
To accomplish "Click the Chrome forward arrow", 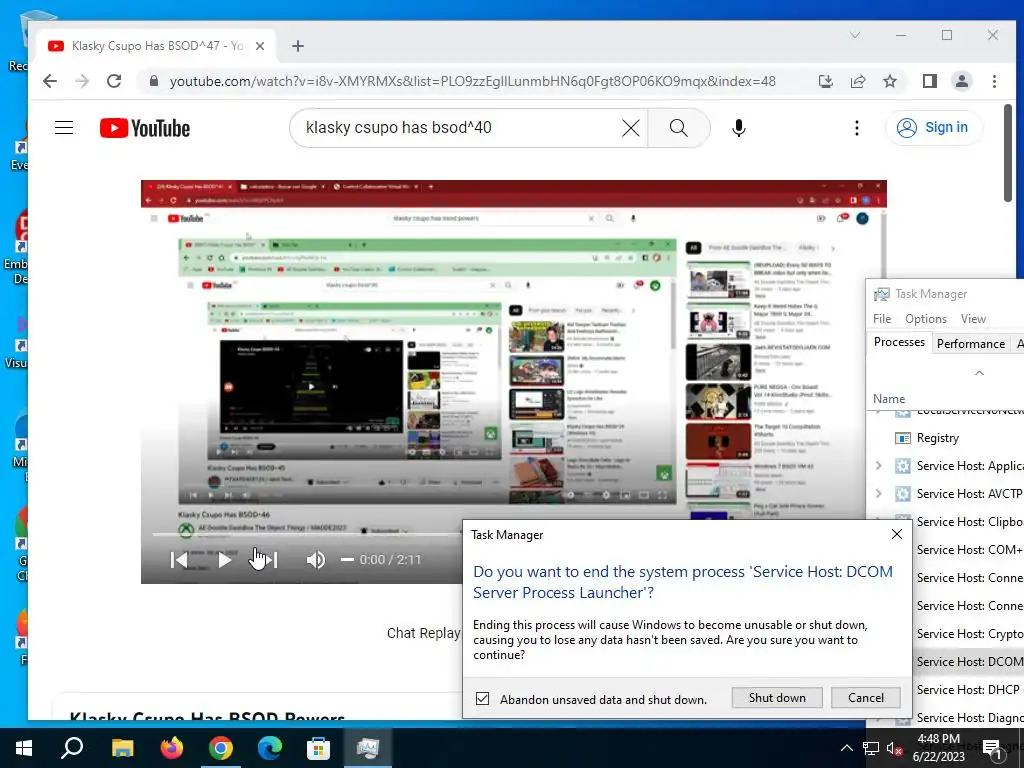I will pyautogui.click(x=82, y=81).
